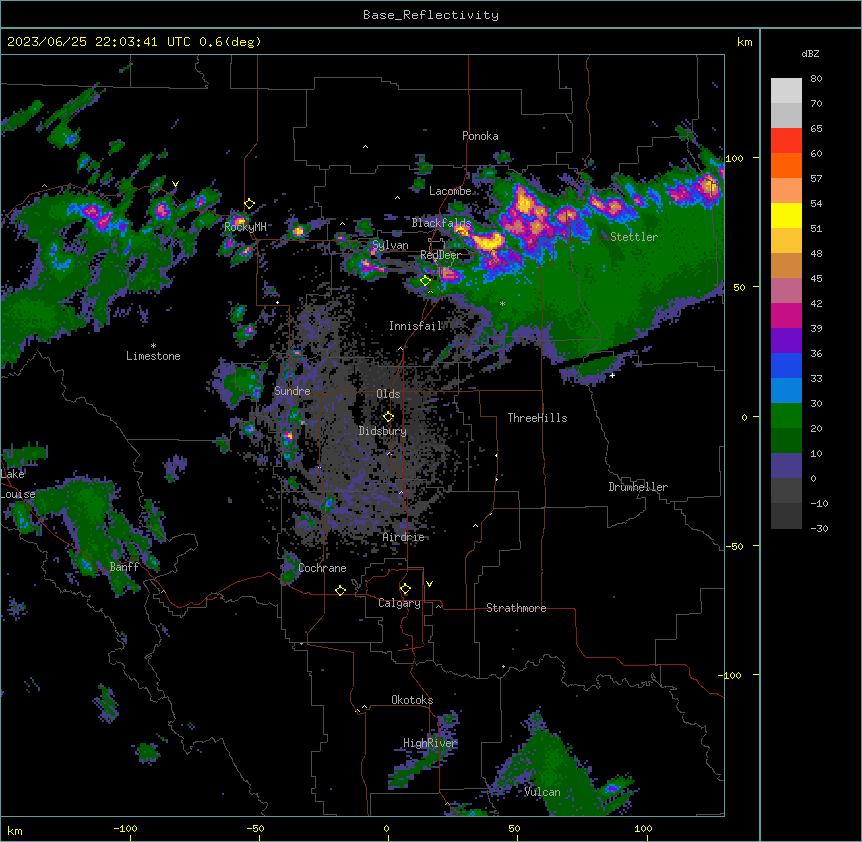Viewport: 862px width, 842px height.
Task: Select the magenta 39-42 dBZ legend swatch
Action: (x=786, y=315)
